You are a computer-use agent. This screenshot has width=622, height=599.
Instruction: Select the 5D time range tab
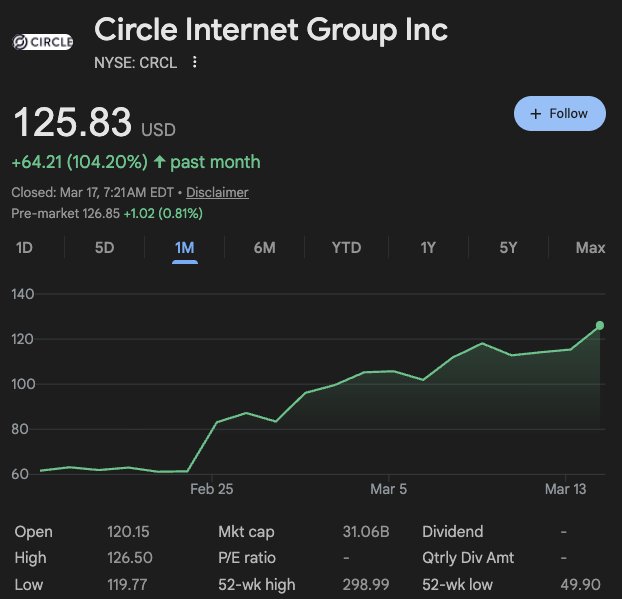tap(104, 248)
